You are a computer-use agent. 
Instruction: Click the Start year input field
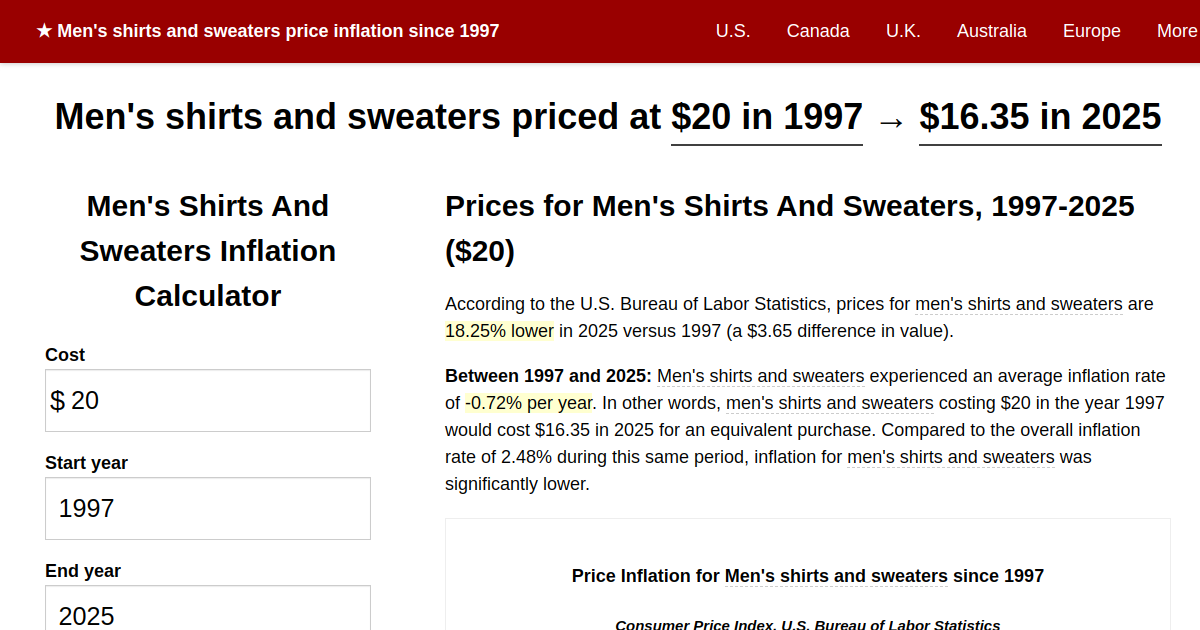click(x=208, y=509)
